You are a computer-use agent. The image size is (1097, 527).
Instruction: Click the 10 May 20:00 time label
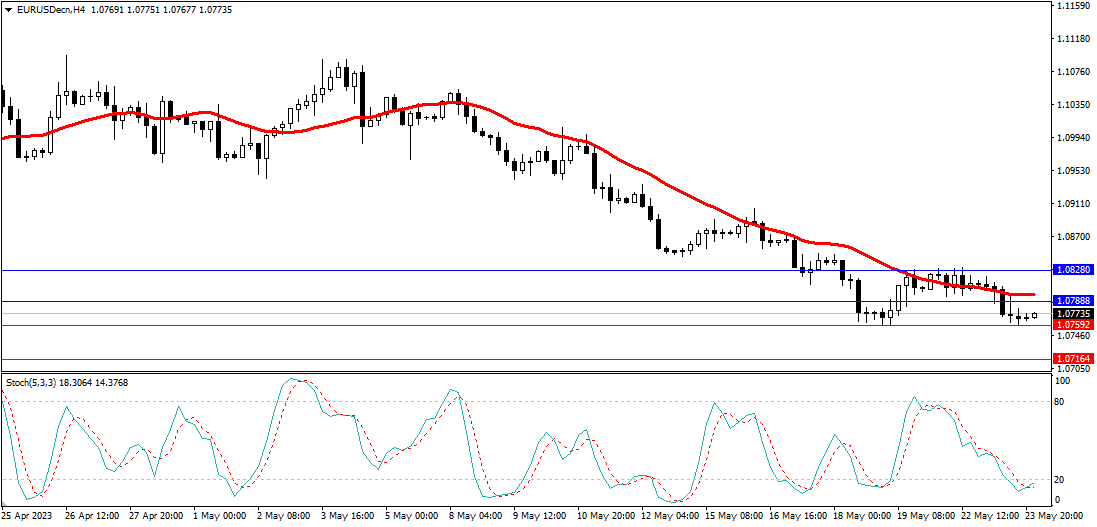coord(607,516)
